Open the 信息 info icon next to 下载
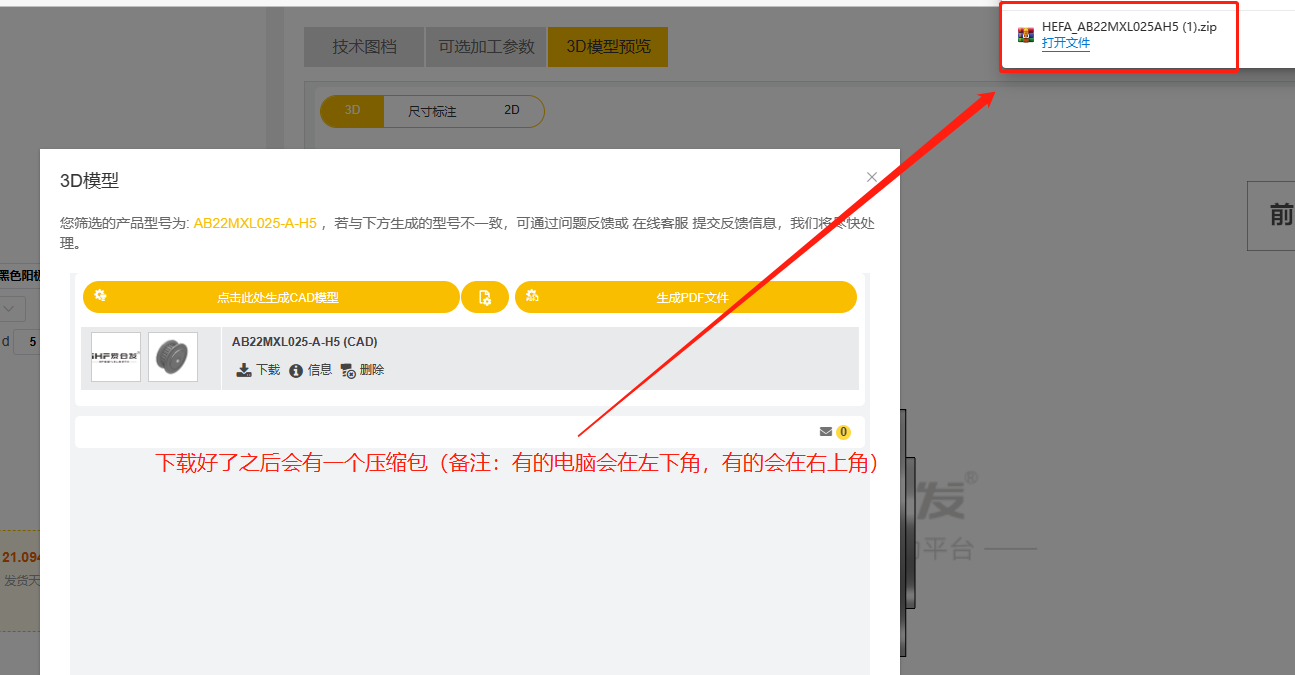The width and height of the screenshot is (1295, 675). click(x=296, y=370)
